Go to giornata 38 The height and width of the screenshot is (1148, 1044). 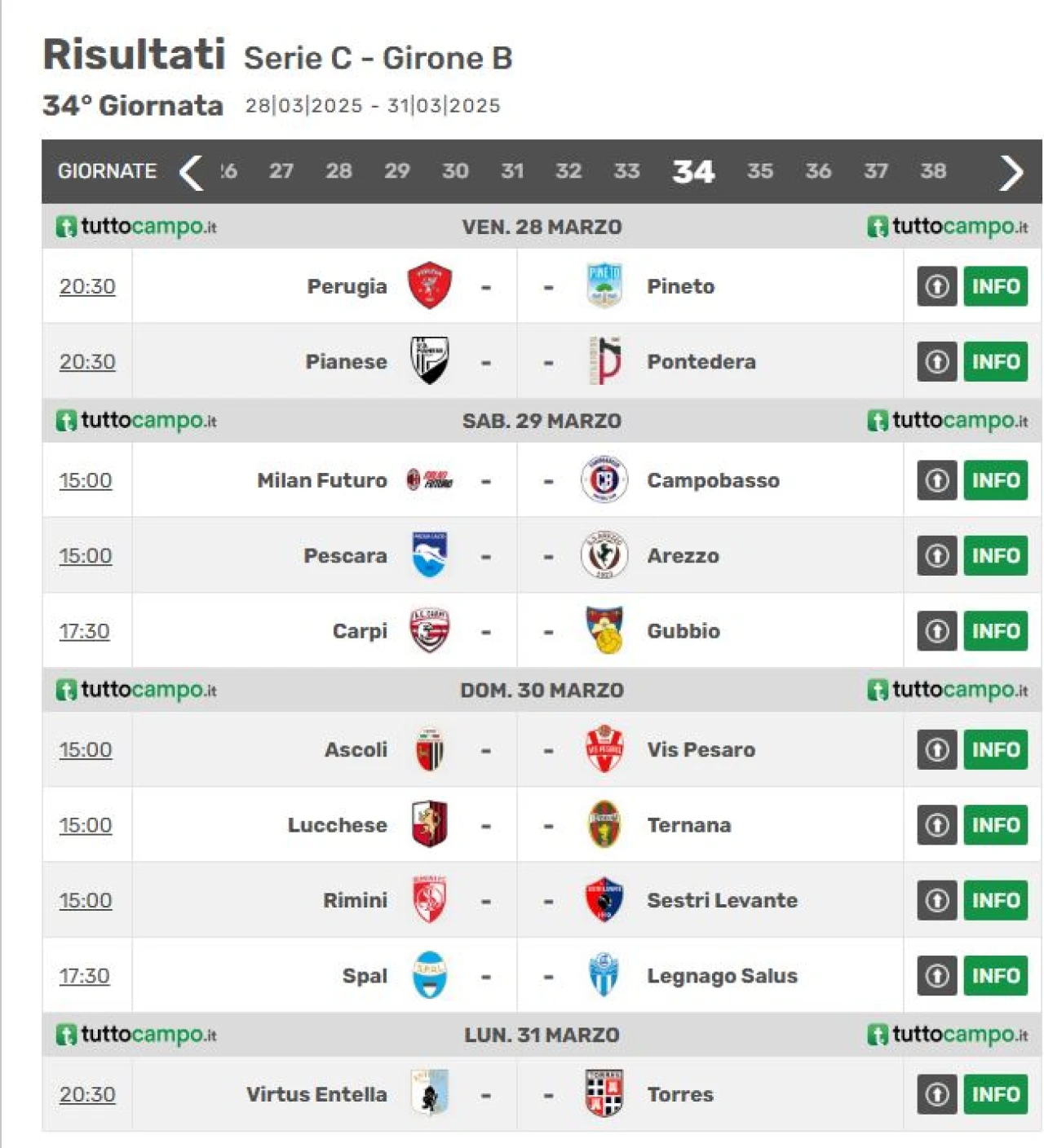(933, 171)
